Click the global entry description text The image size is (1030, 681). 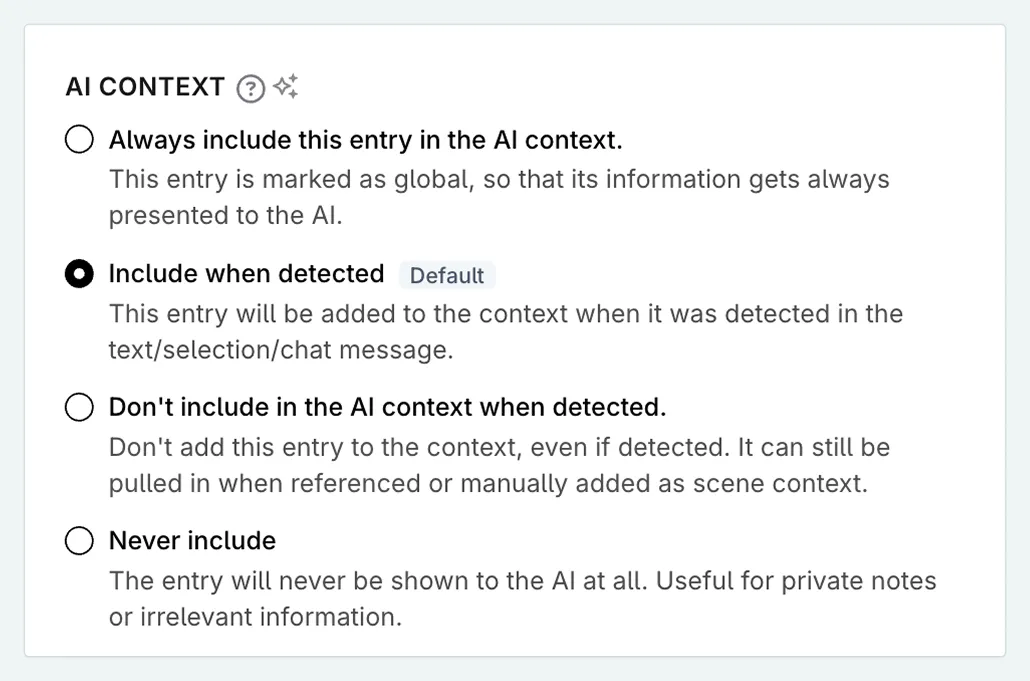pyautogui.click(x=499, y=196)
